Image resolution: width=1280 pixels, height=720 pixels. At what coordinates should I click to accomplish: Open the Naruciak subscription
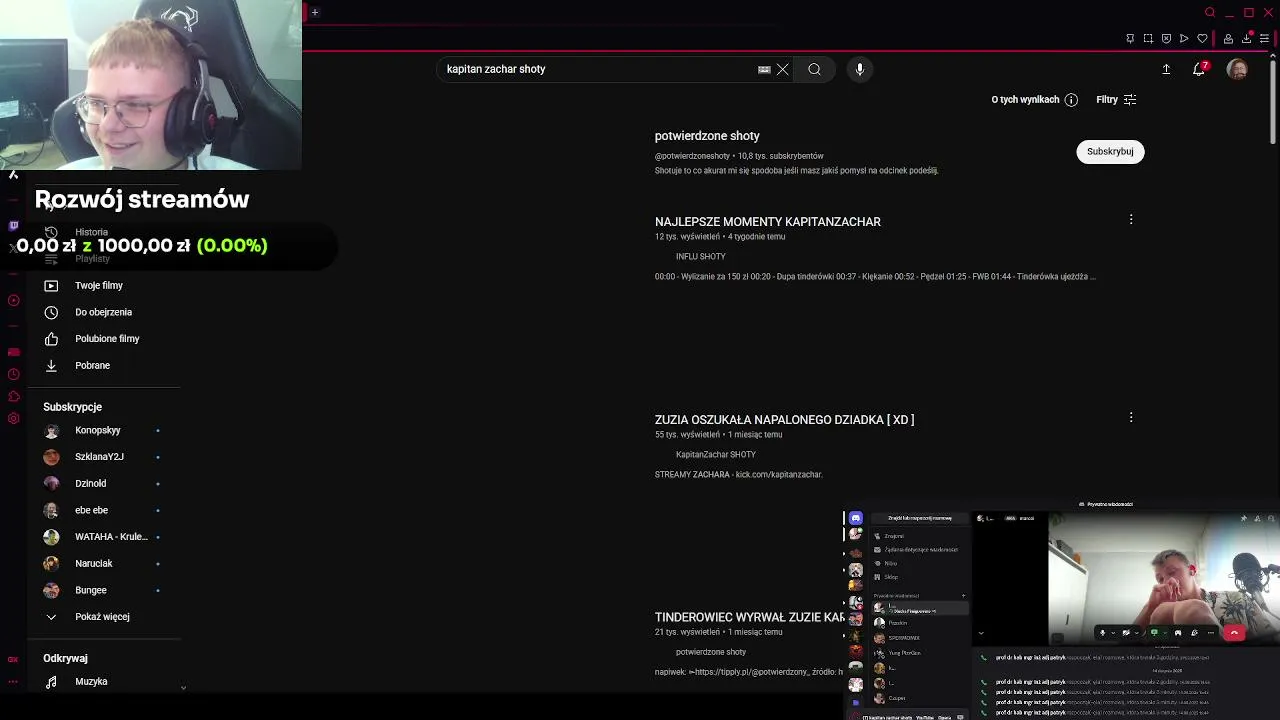pyautogui.click(x=94, y=564)
